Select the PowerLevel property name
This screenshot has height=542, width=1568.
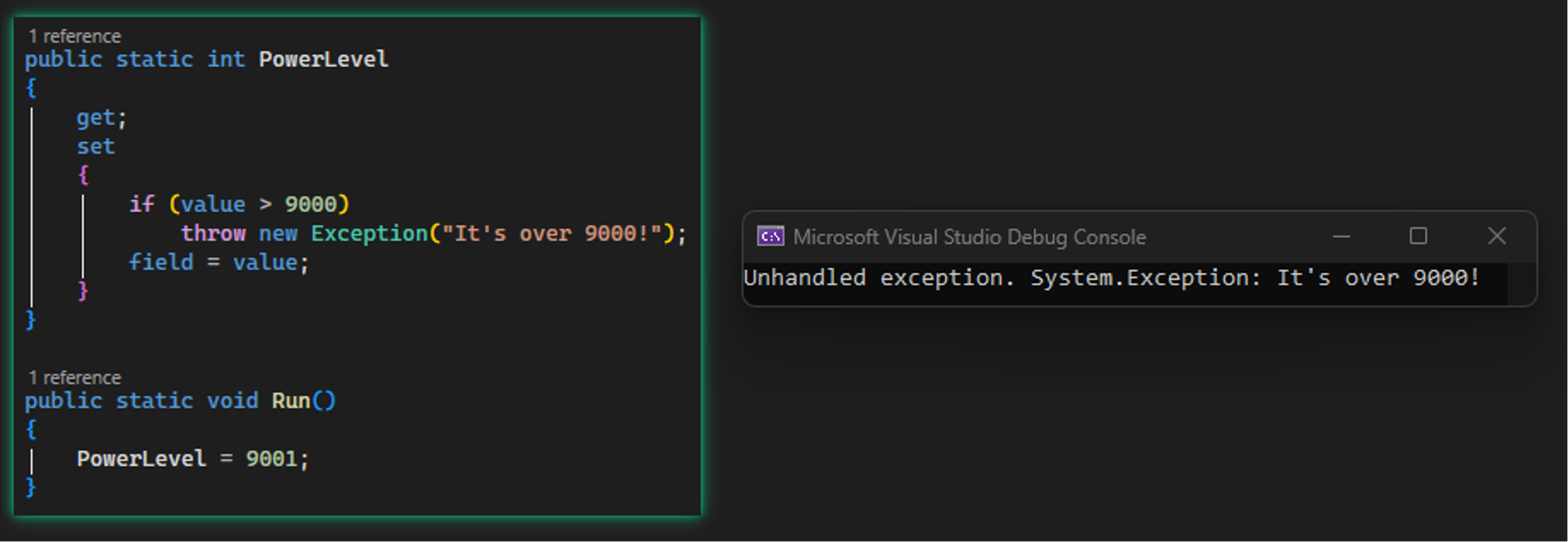322,59
